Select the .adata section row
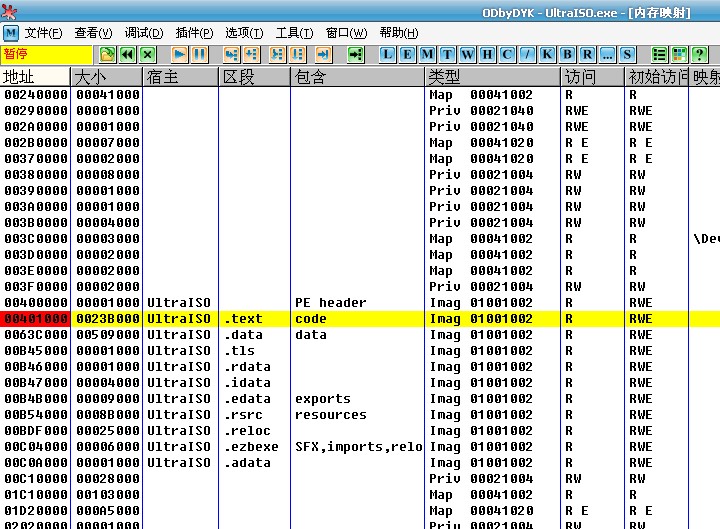Image resolution: width=720 pixels, height=529 pixels. click(360, 463)
